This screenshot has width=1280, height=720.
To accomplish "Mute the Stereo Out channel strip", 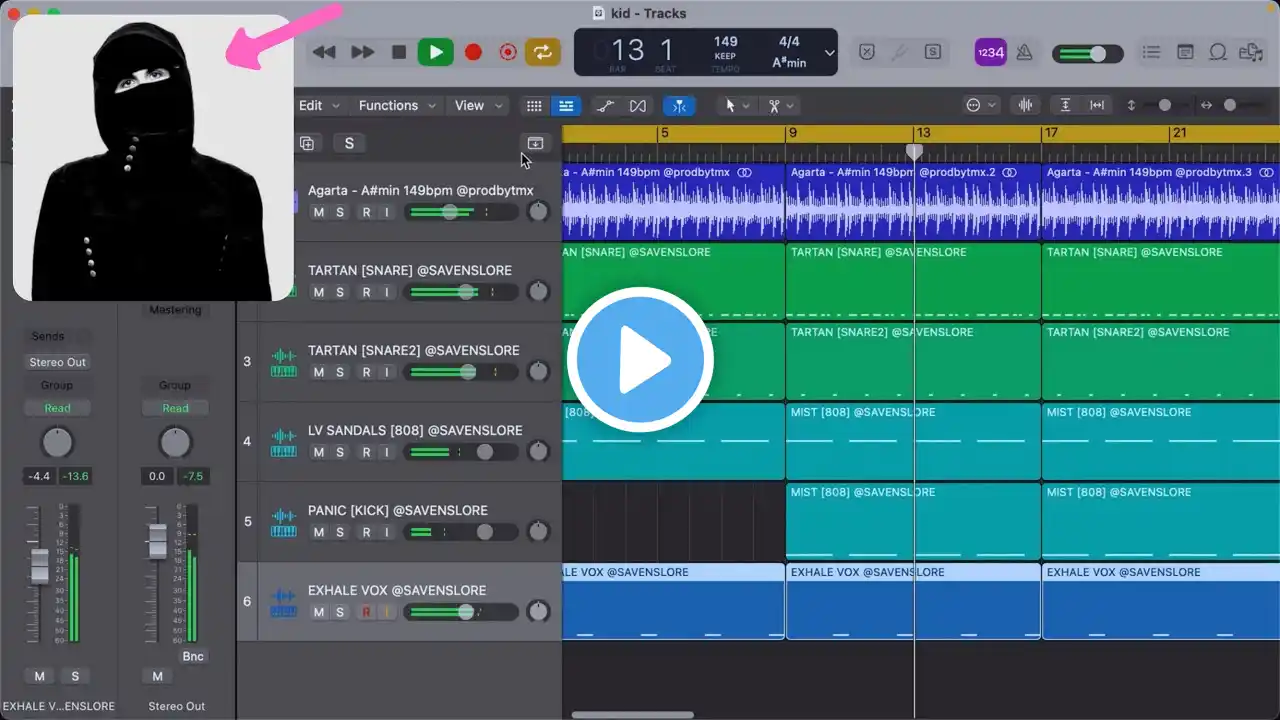I will coord(157,677).
